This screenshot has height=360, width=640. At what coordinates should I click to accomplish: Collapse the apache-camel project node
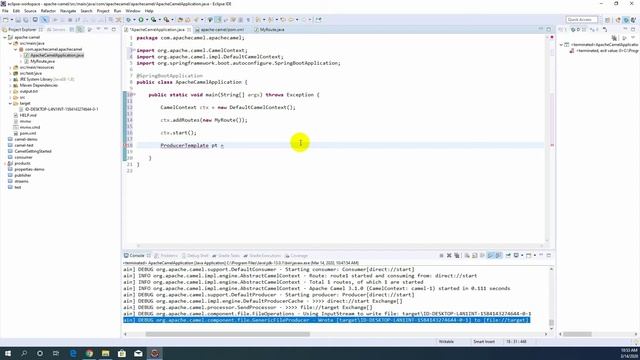point(5,37)
